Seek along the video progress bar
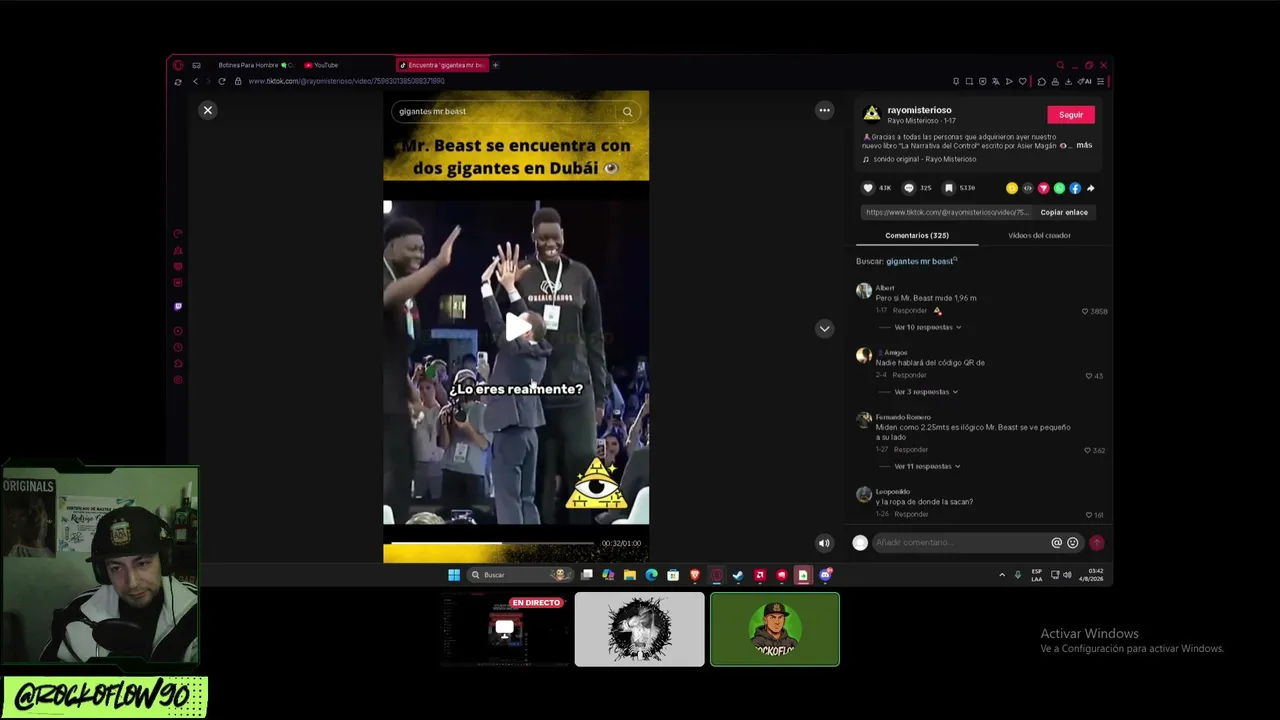This screenshot has width=1280, height=720. coord(492,543)
